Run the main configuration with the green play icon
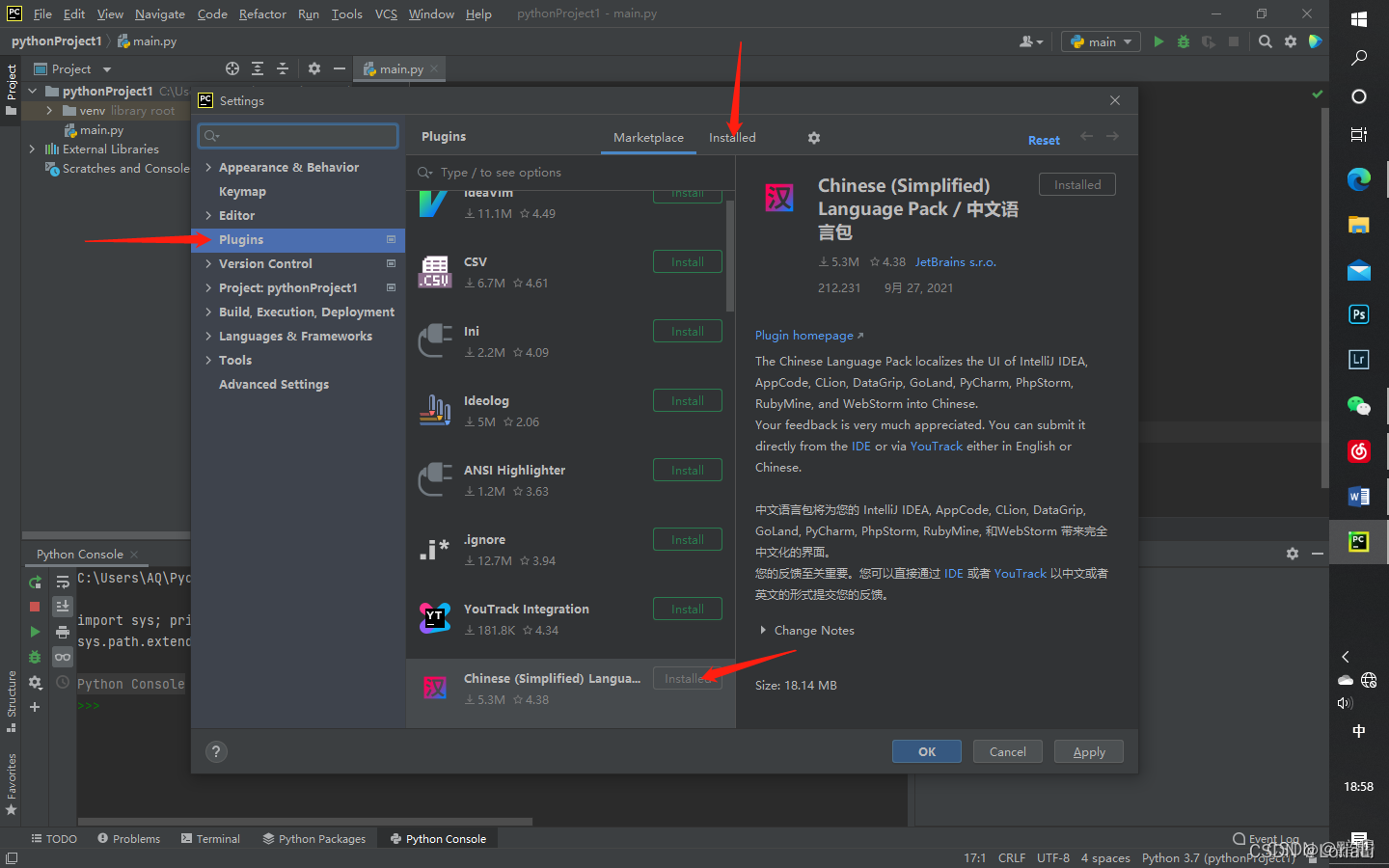 (1158, 41)
